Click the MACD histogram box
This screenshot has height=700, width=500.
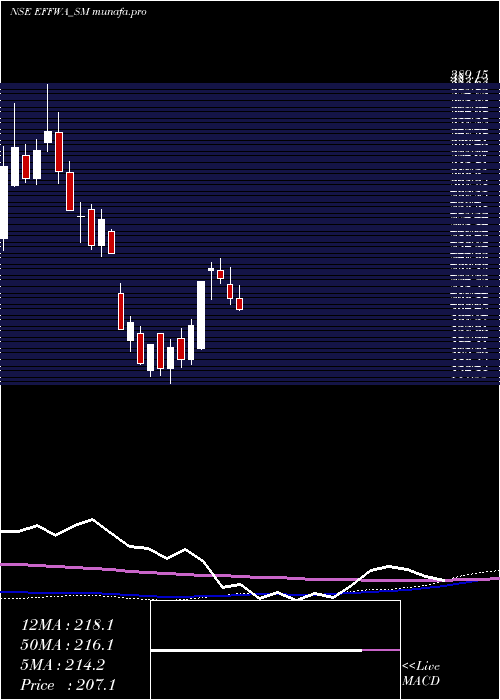[275, 650]
